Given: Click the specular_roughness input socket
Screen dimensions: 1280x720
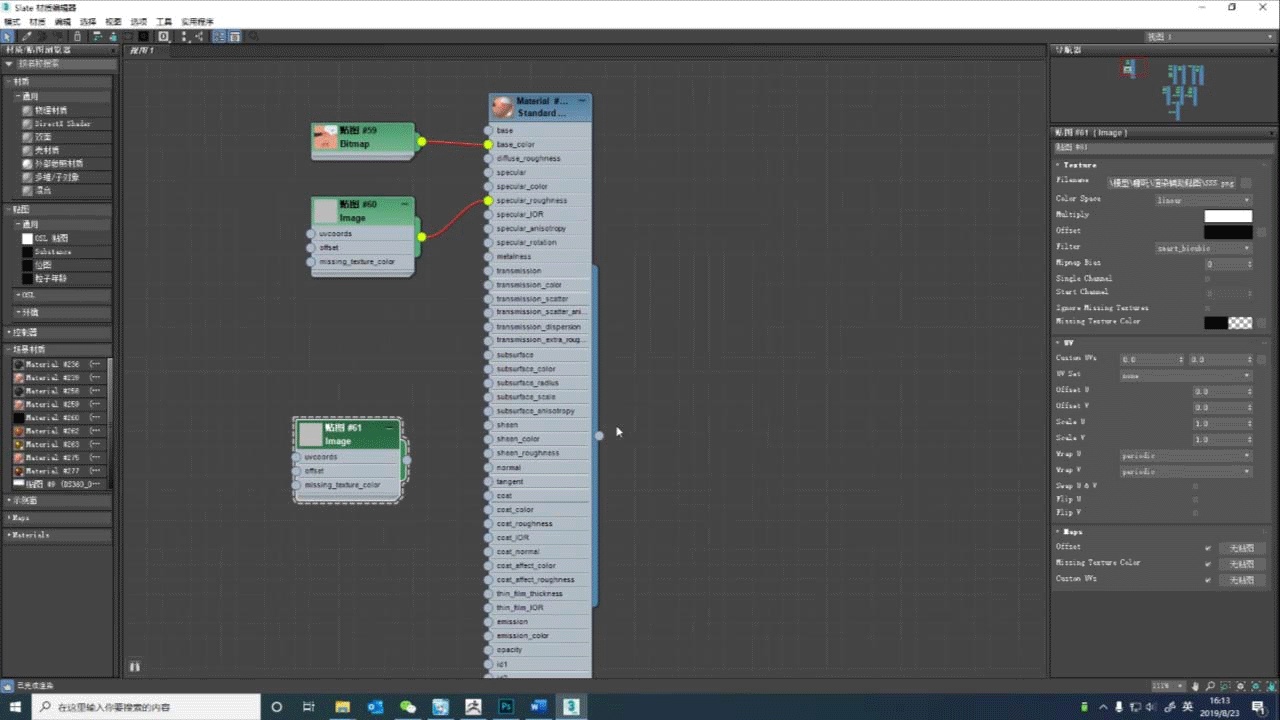Looking at the screenshot, I should coord(488,201).
